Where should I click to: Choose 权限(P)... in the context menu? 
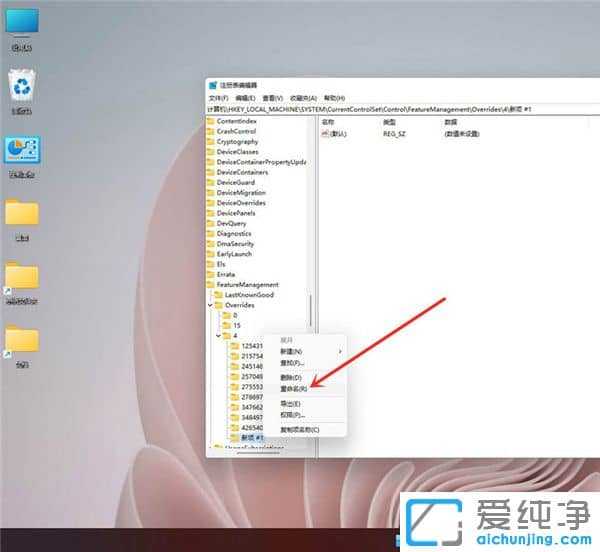point(306,415)
